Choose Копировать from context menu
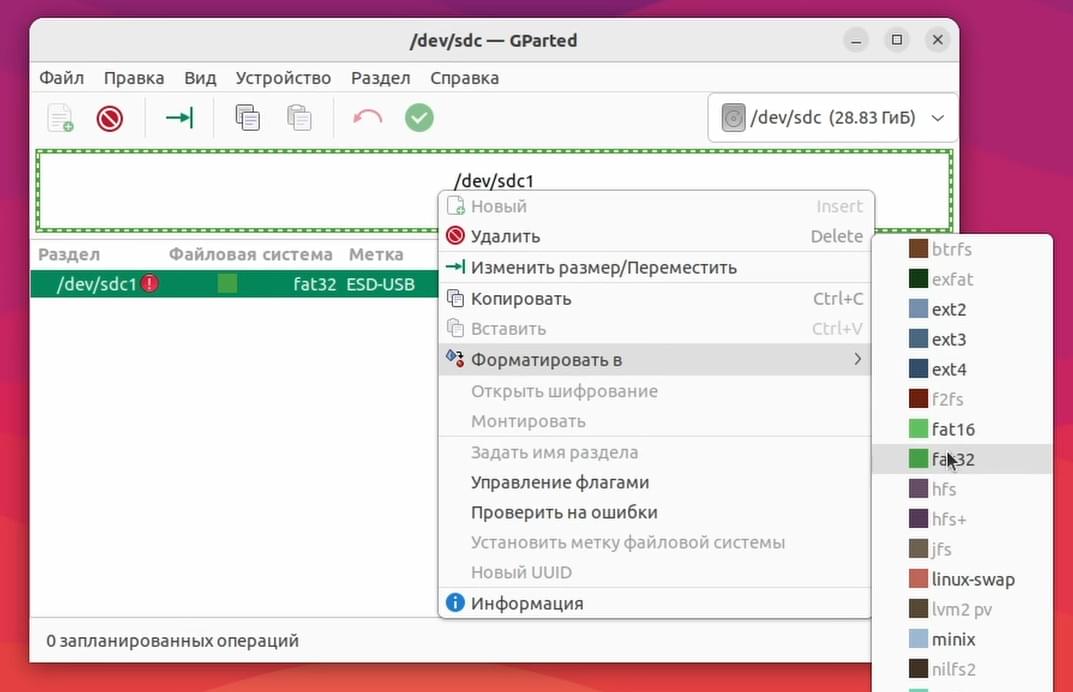1073x692 pixels. tap(656, 298)
